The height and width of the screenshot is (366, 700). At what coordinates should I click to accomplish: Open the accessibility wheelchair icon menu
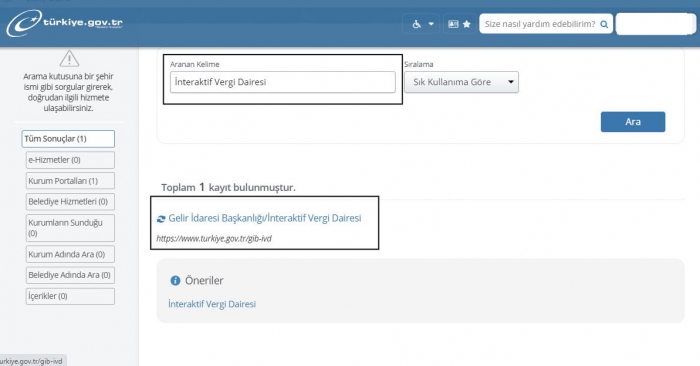tap(417, 24)
